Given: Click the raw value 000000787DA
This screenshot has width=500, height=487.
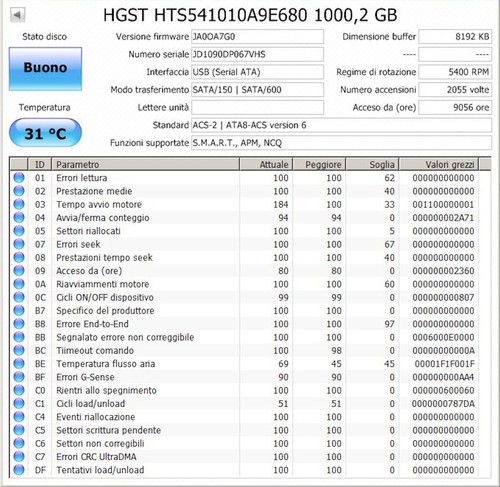Looking at the screenshot, I should tap(443, 404).
